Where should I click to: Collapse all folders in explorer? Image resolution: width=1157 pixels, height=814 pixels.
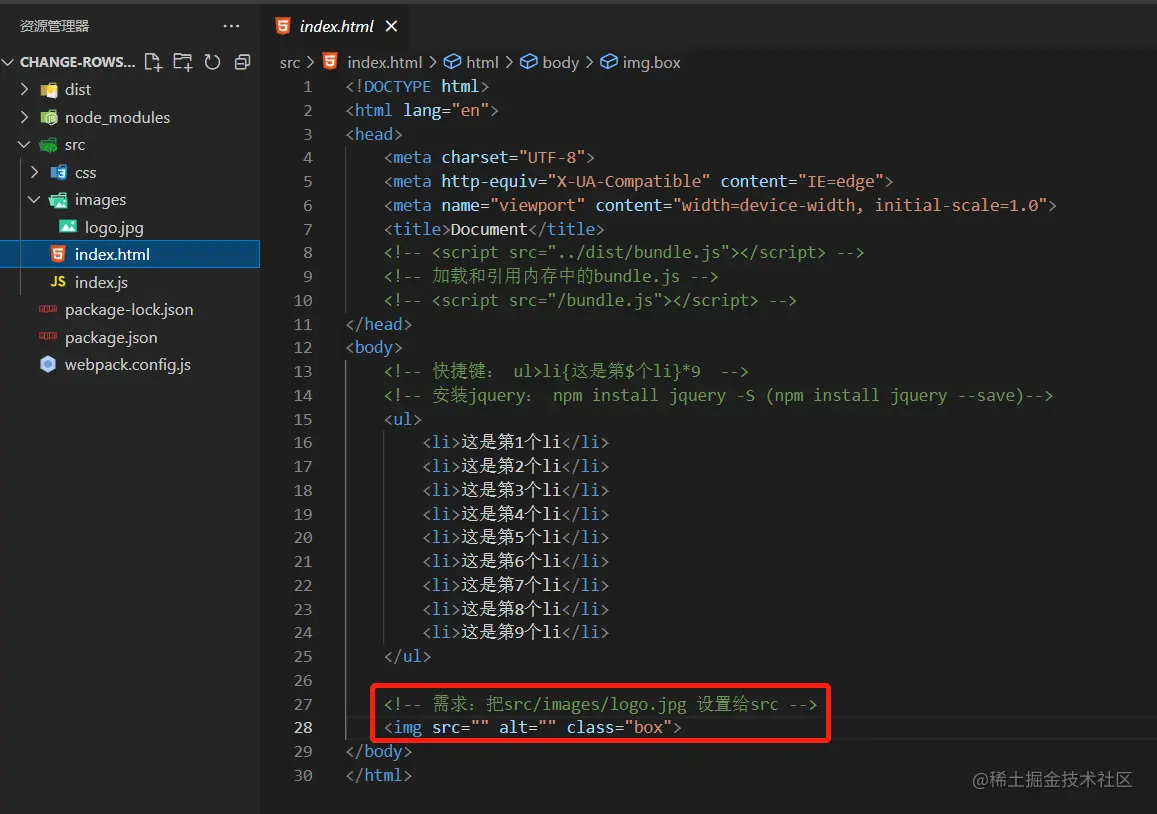[x=242, y=62]
